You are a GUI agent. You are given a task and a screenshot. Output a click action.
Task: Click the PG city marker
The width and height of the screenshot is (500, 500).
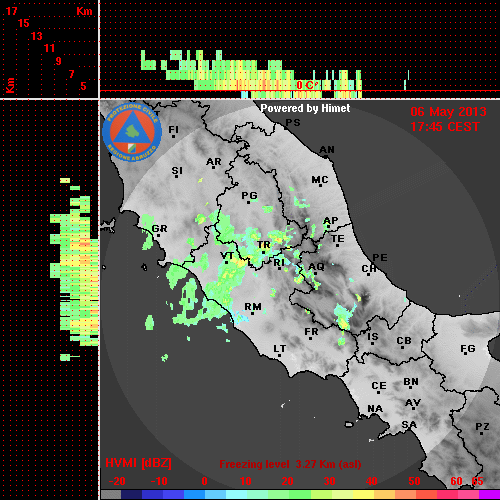[x=249, y=202]
